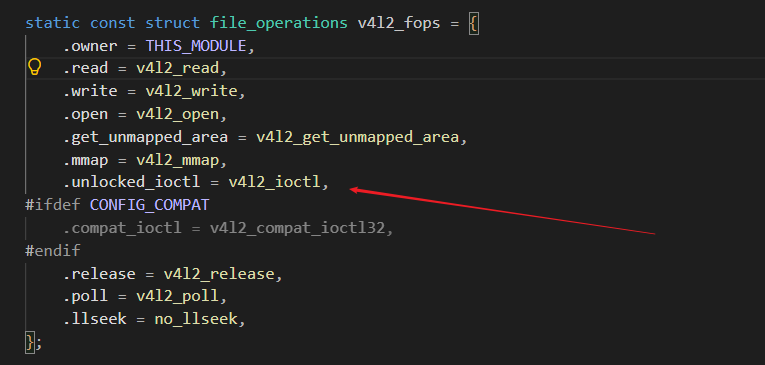Select the v4l2_fops struct name
The height and width of the screenshot is (365, 765).
pyautogui.click(x=399, y=23)
